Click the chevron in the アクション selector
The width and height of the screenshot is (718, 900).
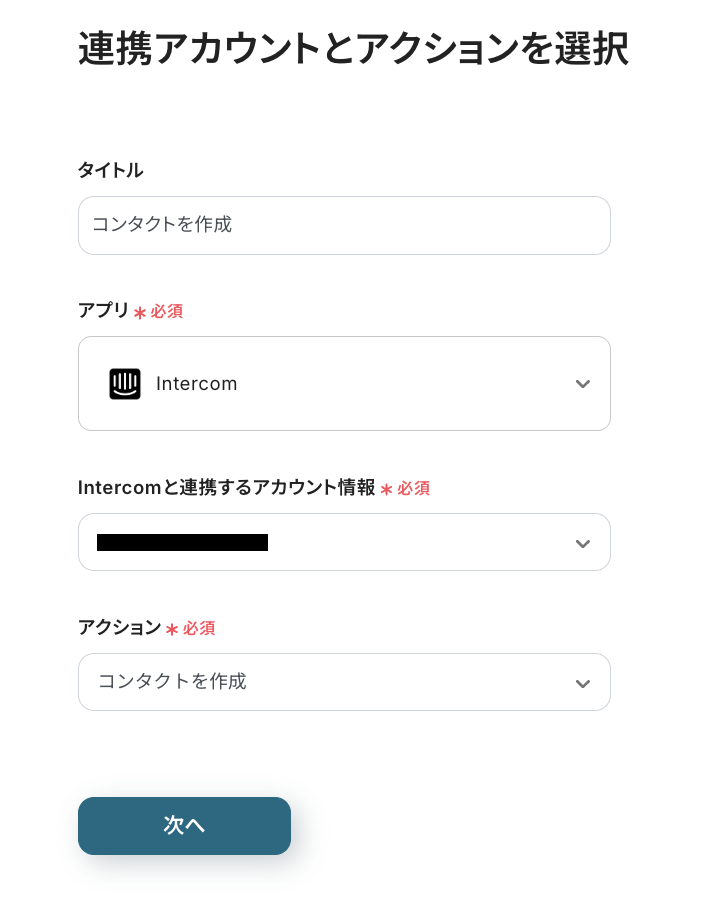583,684
